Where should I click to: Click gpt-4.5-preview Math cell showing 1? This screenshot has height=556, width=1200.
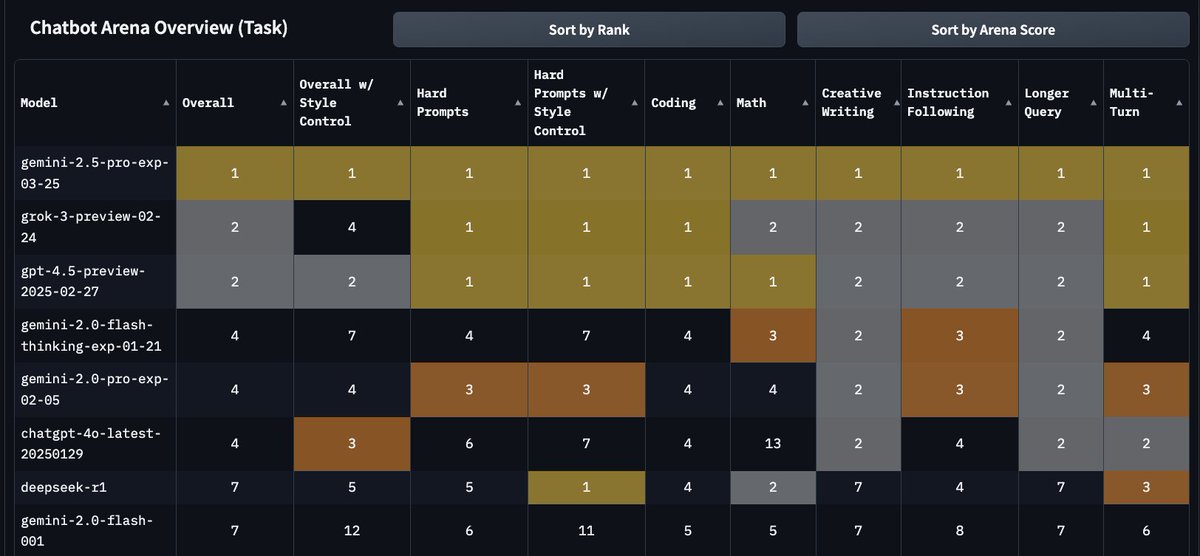[x=773, y=281]
